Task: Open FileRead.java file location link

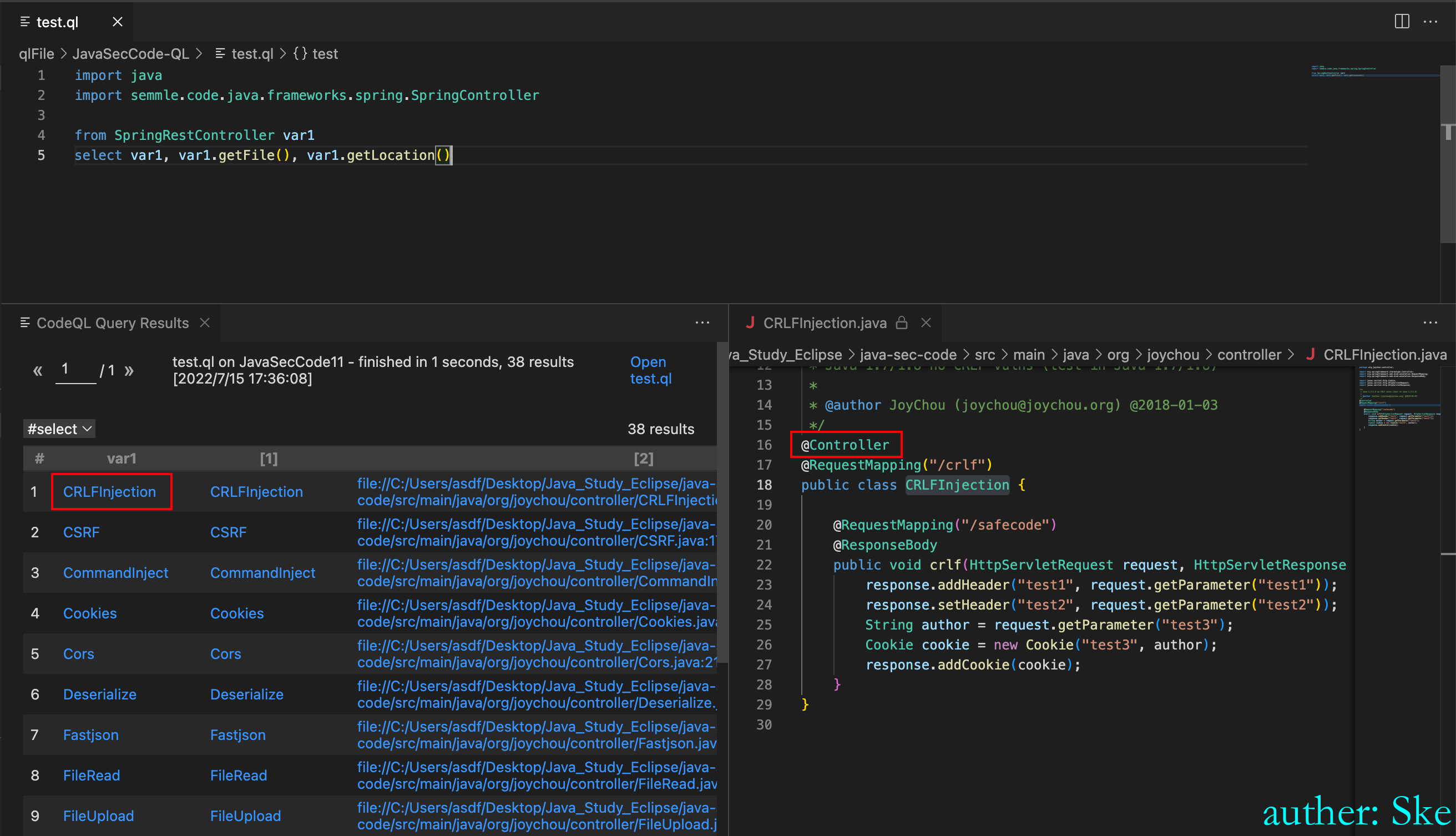Action: pyautogui.click(x=536, y=775)
